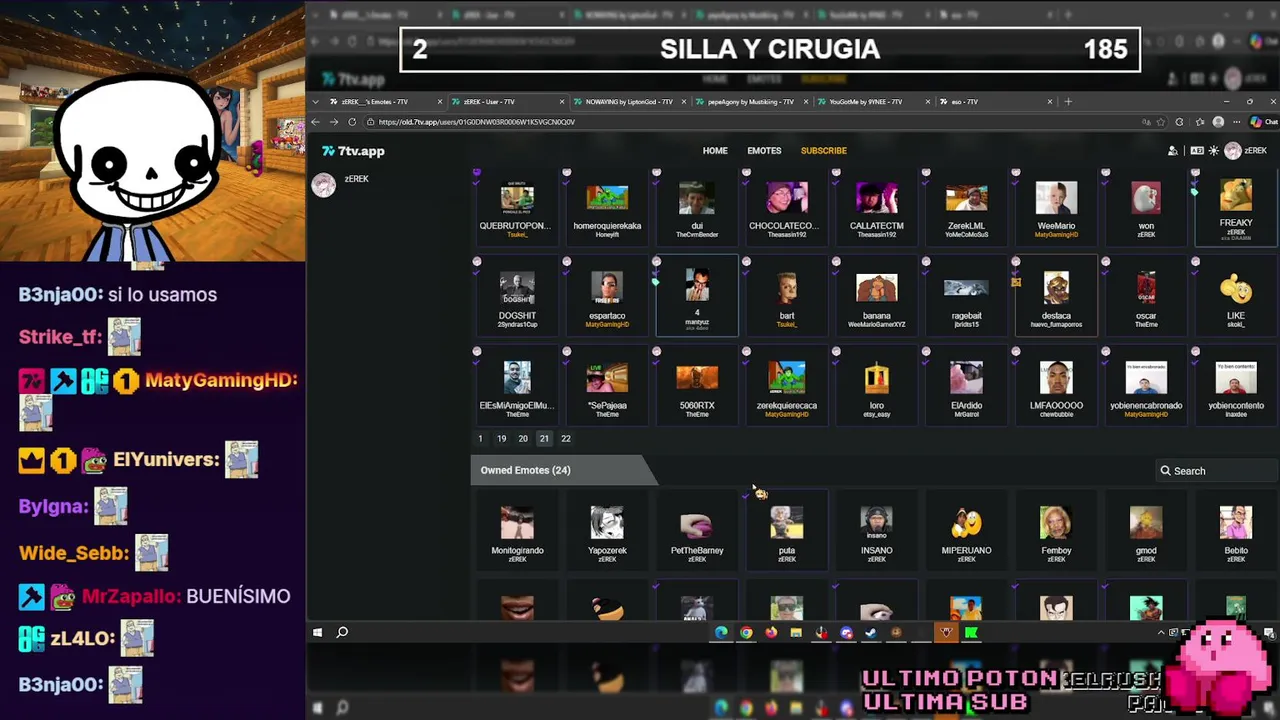Screen dimensions: 1280x720
Task: Switch to the pepeAgony by Mustiking tab
Action: (x=750, y=102)
